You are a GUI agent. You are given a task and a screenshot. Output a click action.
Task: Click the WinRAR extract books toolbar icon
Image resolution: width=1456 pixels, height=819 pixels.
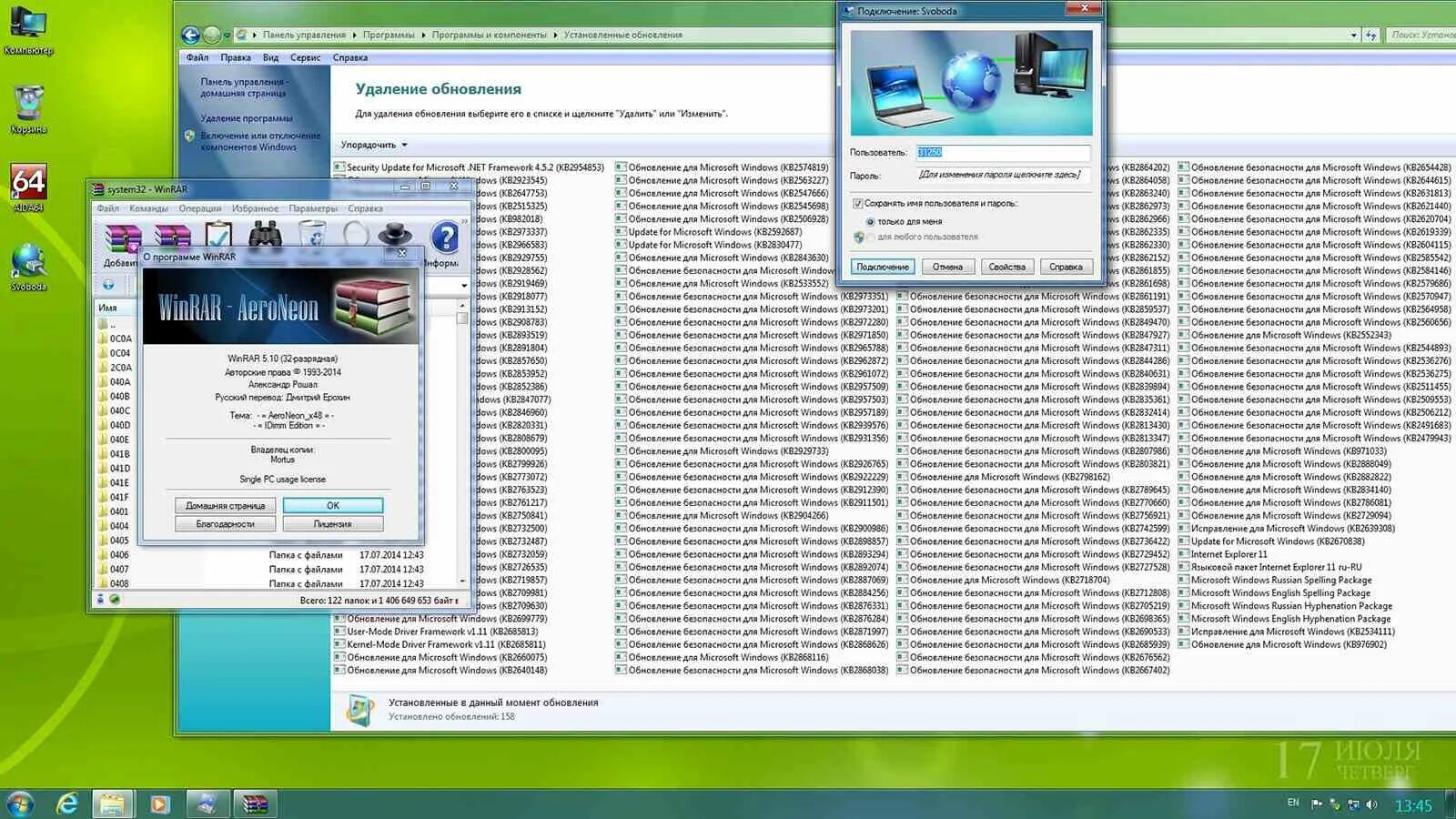click(x=172, y=237)
